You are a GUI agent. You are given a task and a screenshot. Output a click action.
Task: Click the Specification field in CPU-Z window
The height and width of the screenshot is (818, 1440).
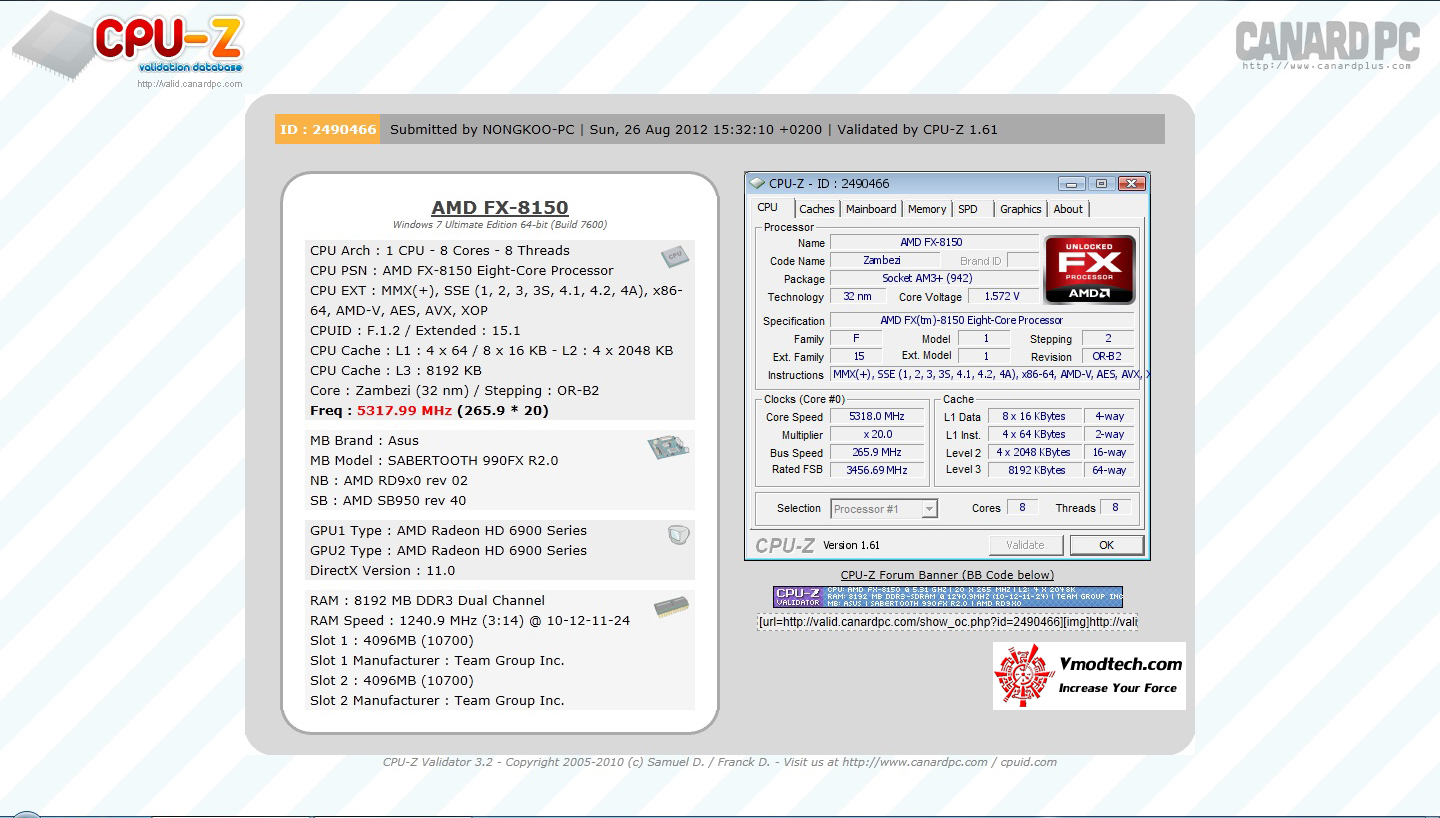click(981, 321)
